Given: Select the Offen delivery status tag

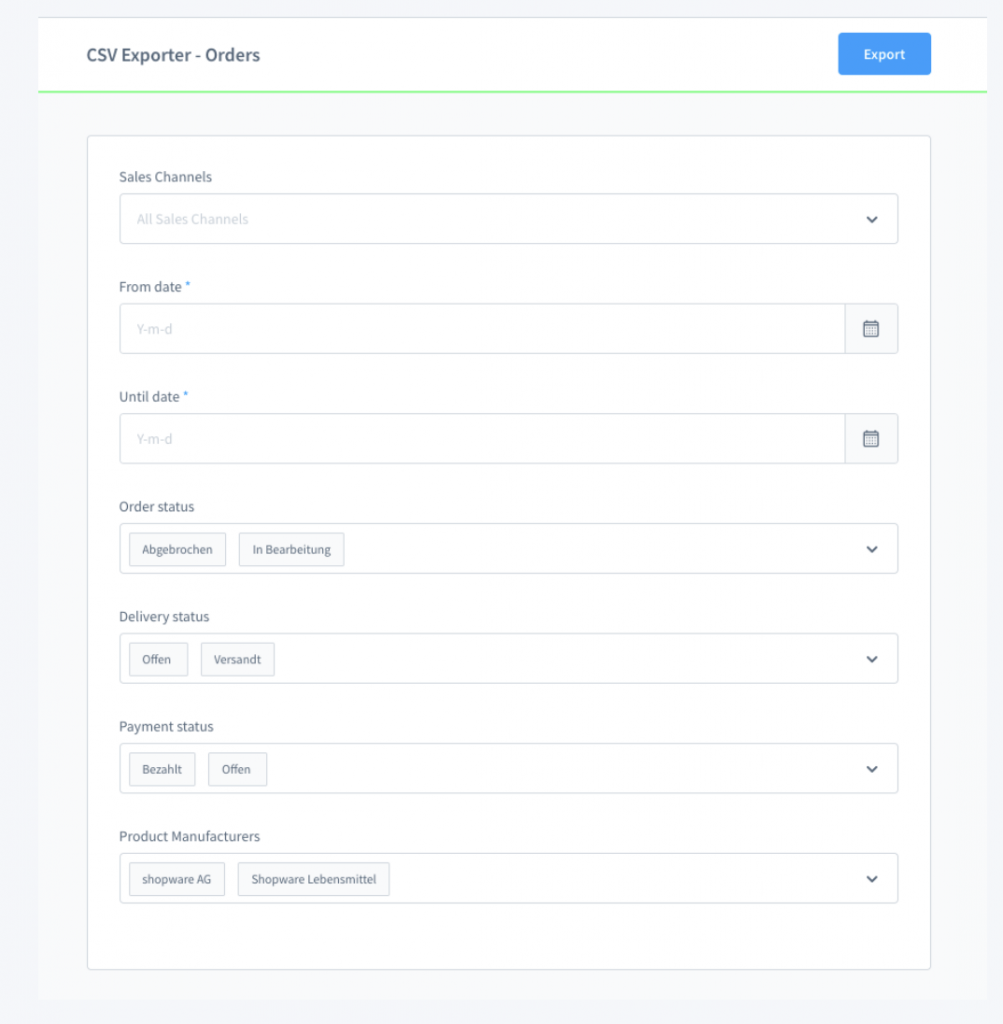Looking at the screenshot, I should coord(157,659).
